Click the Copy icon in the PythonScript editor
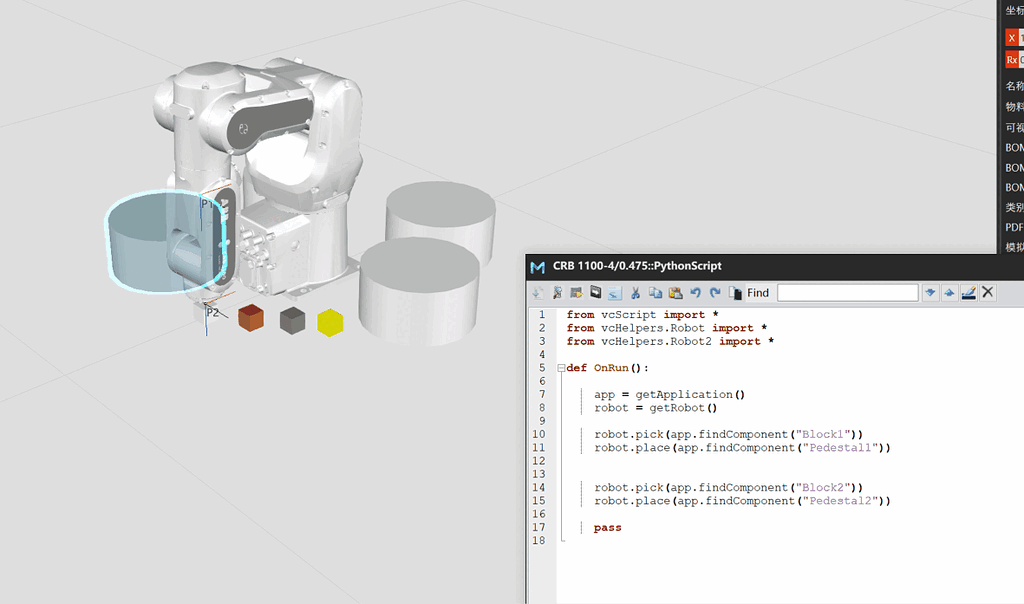Image resolution: width=1024 pixels, height=604 pixels. (657, 292)
